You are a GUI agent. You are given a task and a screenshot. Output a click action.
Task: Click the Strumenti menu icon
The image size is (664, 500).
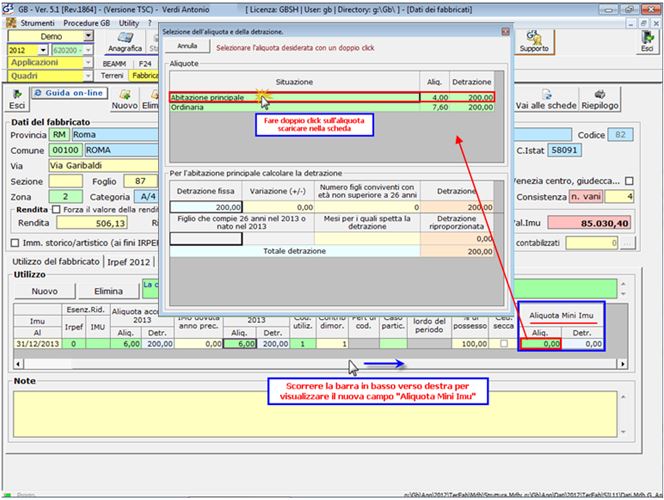11,23
